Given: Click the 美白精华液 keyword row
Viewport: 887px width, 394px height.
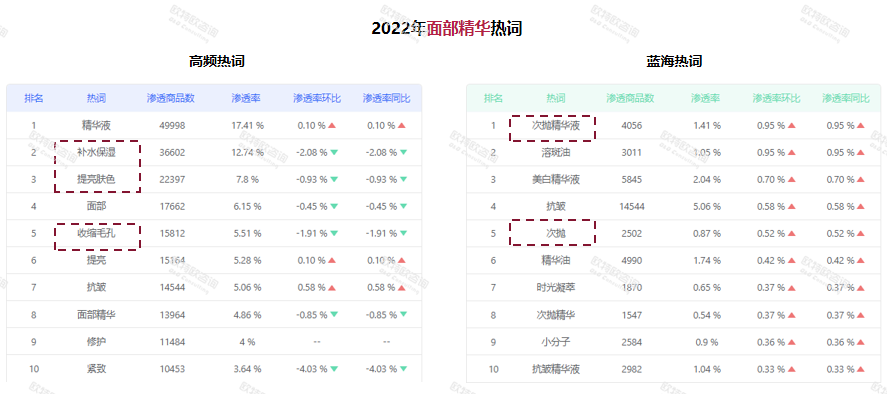Looking at the screenshot, I should [673, 179].
